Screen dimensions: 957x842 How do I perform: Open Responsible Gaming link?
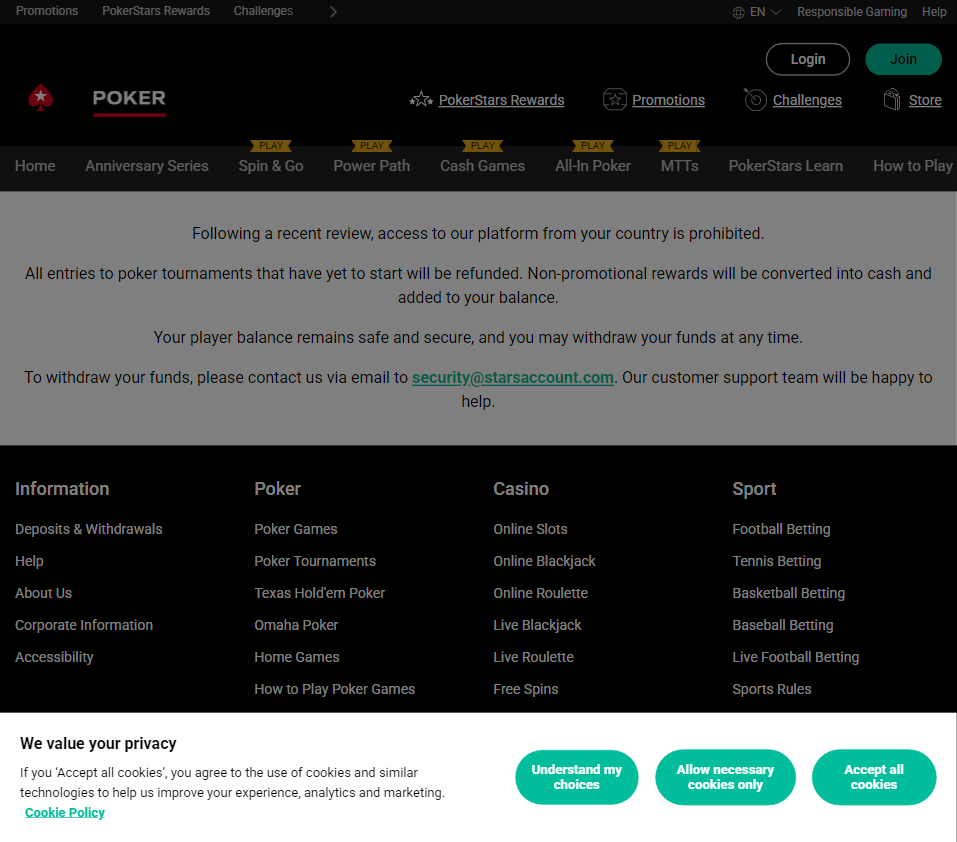(851, 12)
